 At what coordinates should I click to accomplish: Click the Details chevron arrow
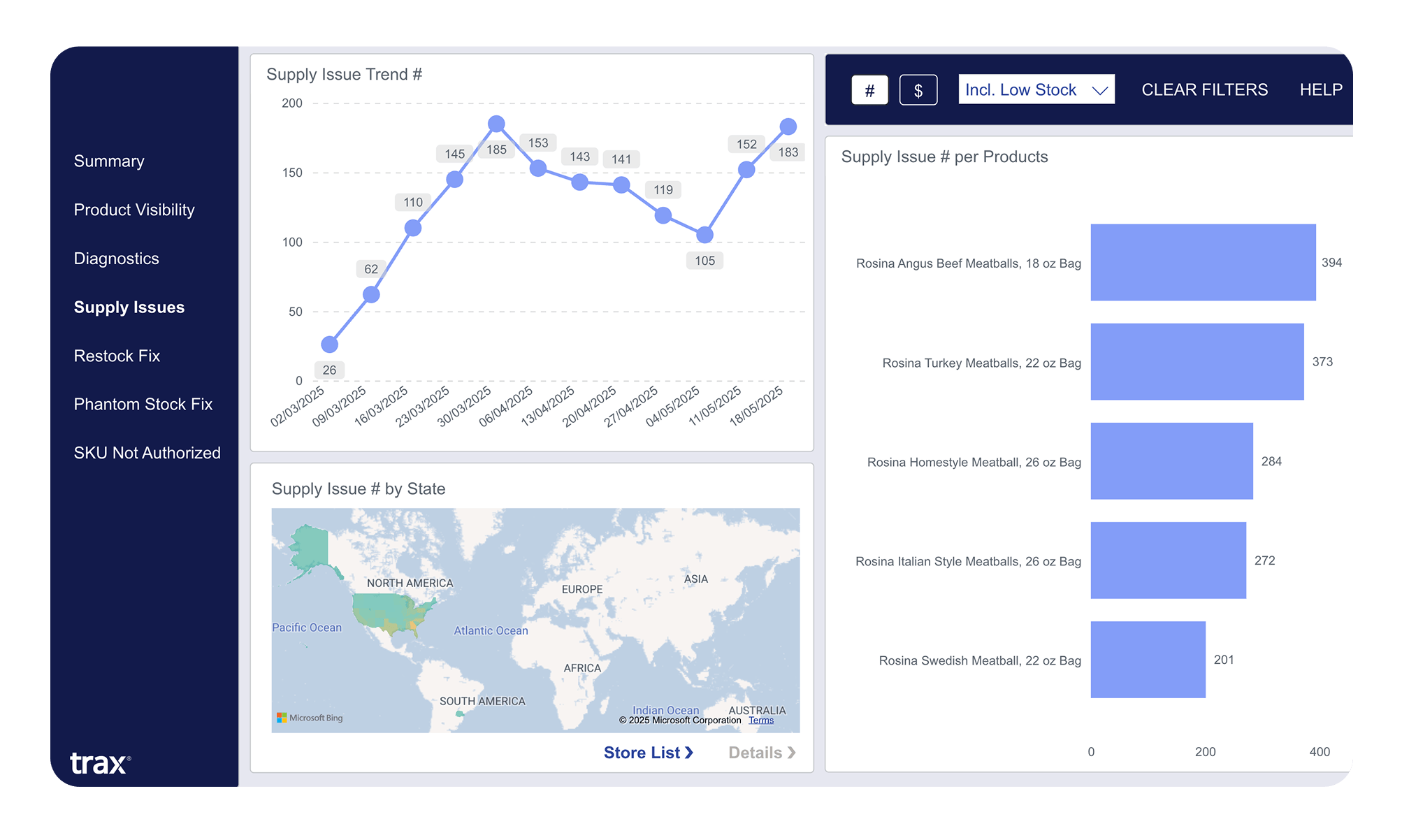pos(792,753)
